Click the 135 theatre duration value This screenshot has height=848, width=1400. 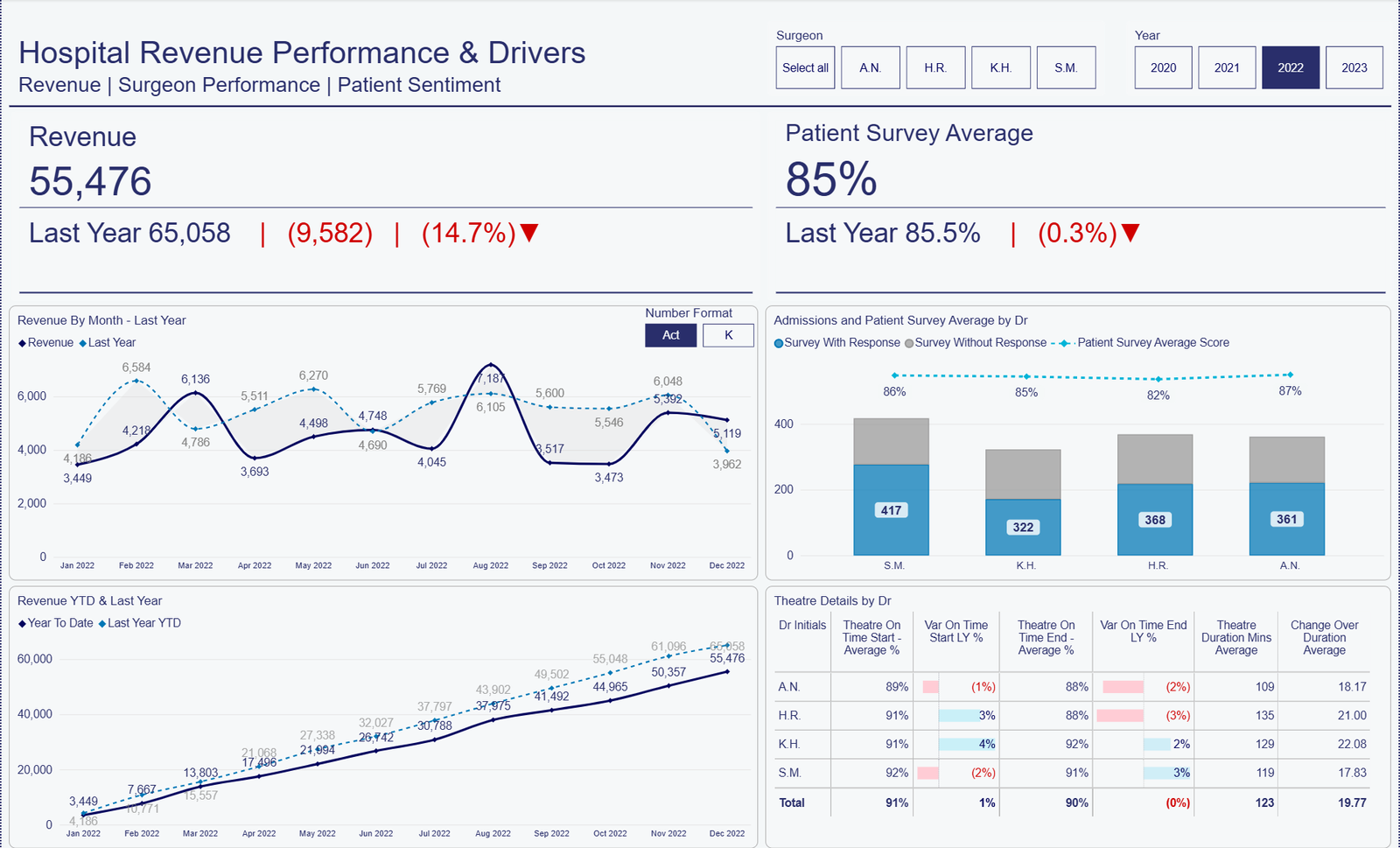pyautogui.click(x=1265, y=716)
